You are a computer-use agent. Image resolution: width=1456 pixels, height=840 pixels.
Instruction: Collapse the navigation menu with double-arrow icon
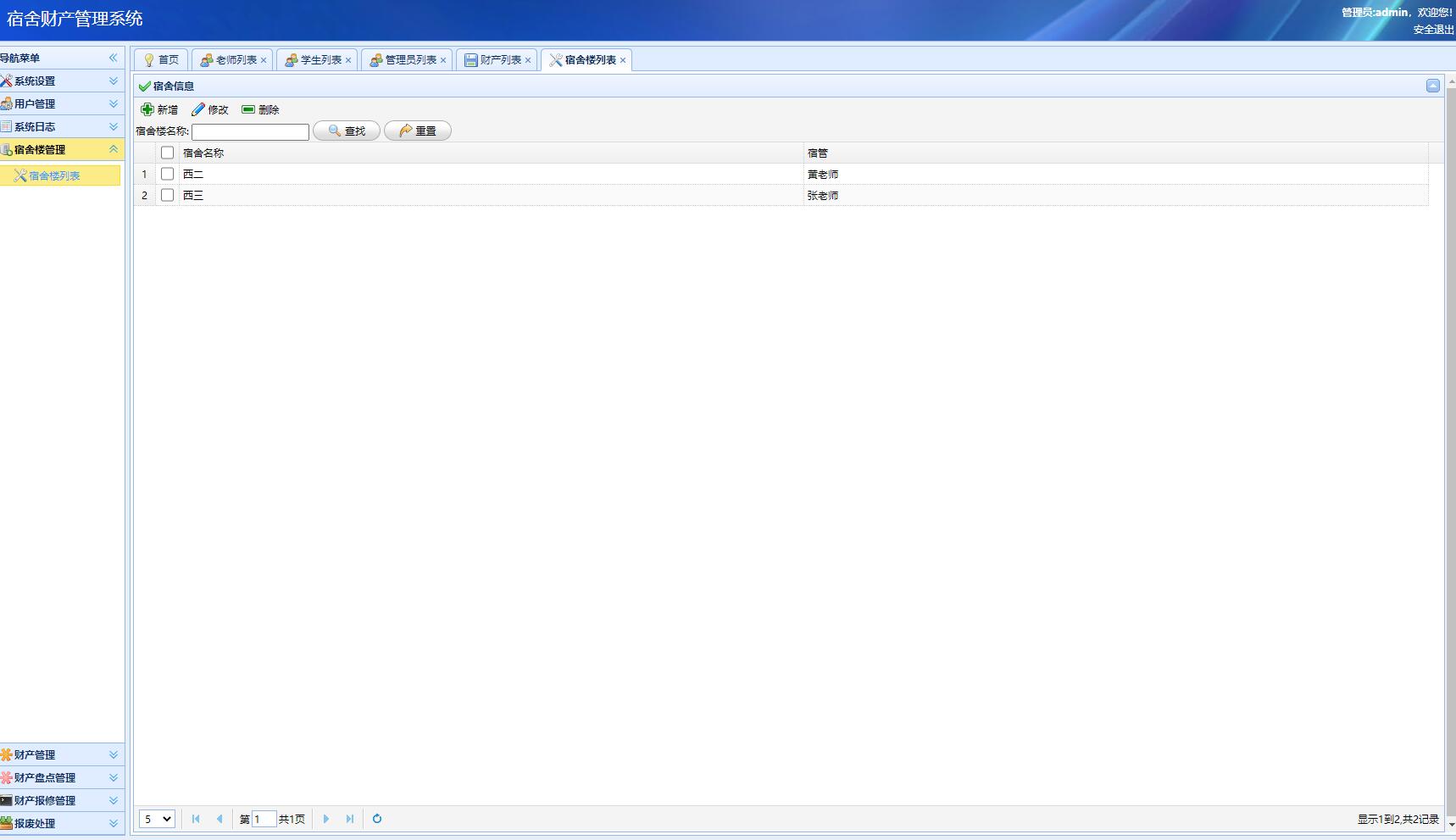coord(113,58)
